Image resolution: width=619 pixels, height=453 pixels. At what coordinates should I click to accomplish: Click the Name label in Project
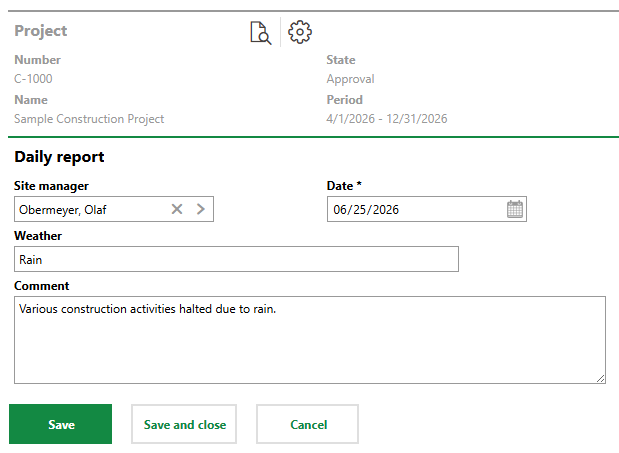point(31,99)
